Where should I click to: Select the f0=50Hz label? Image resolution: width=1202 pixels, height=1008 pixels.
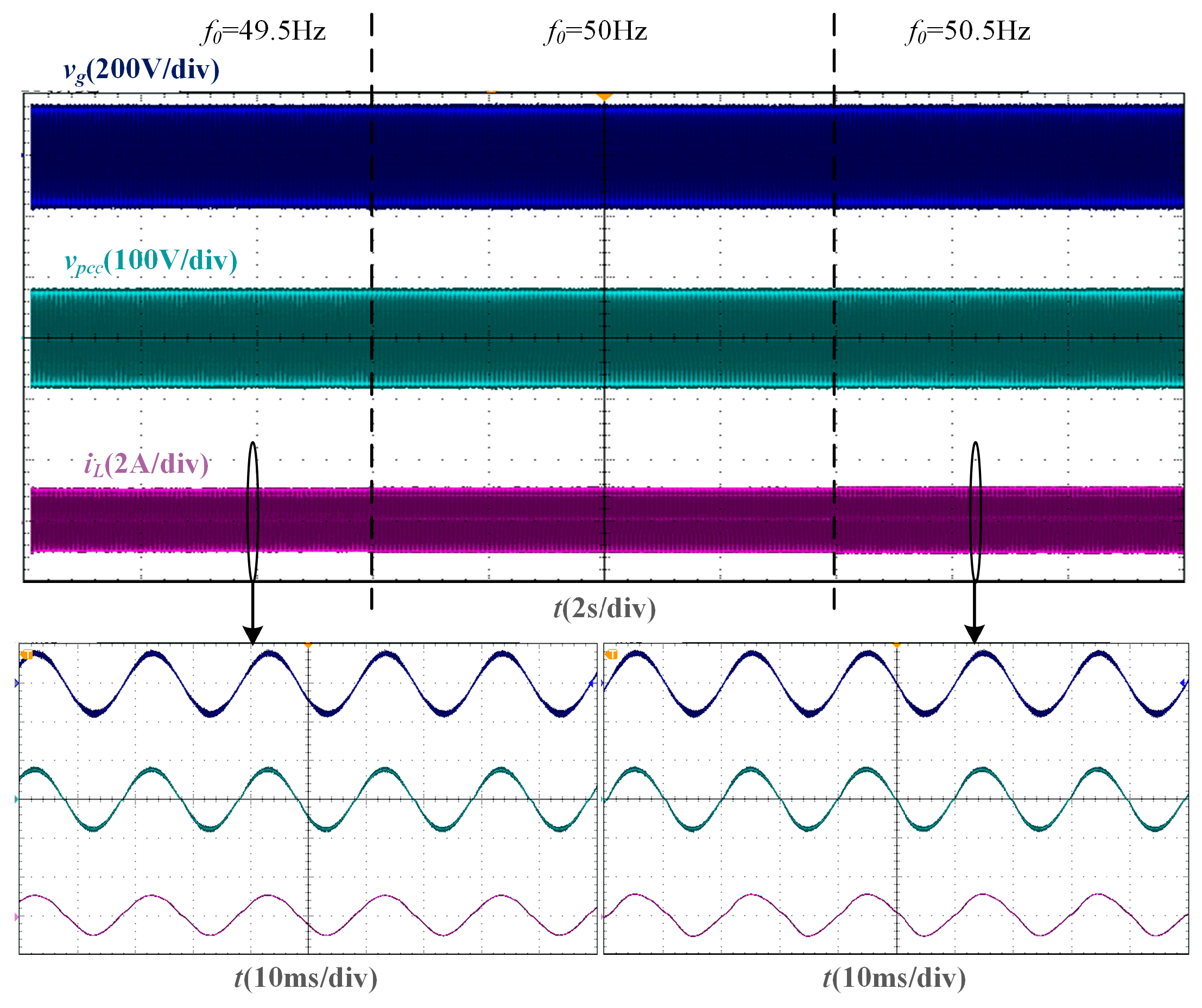pyautogui.click(x=595, y=31)
